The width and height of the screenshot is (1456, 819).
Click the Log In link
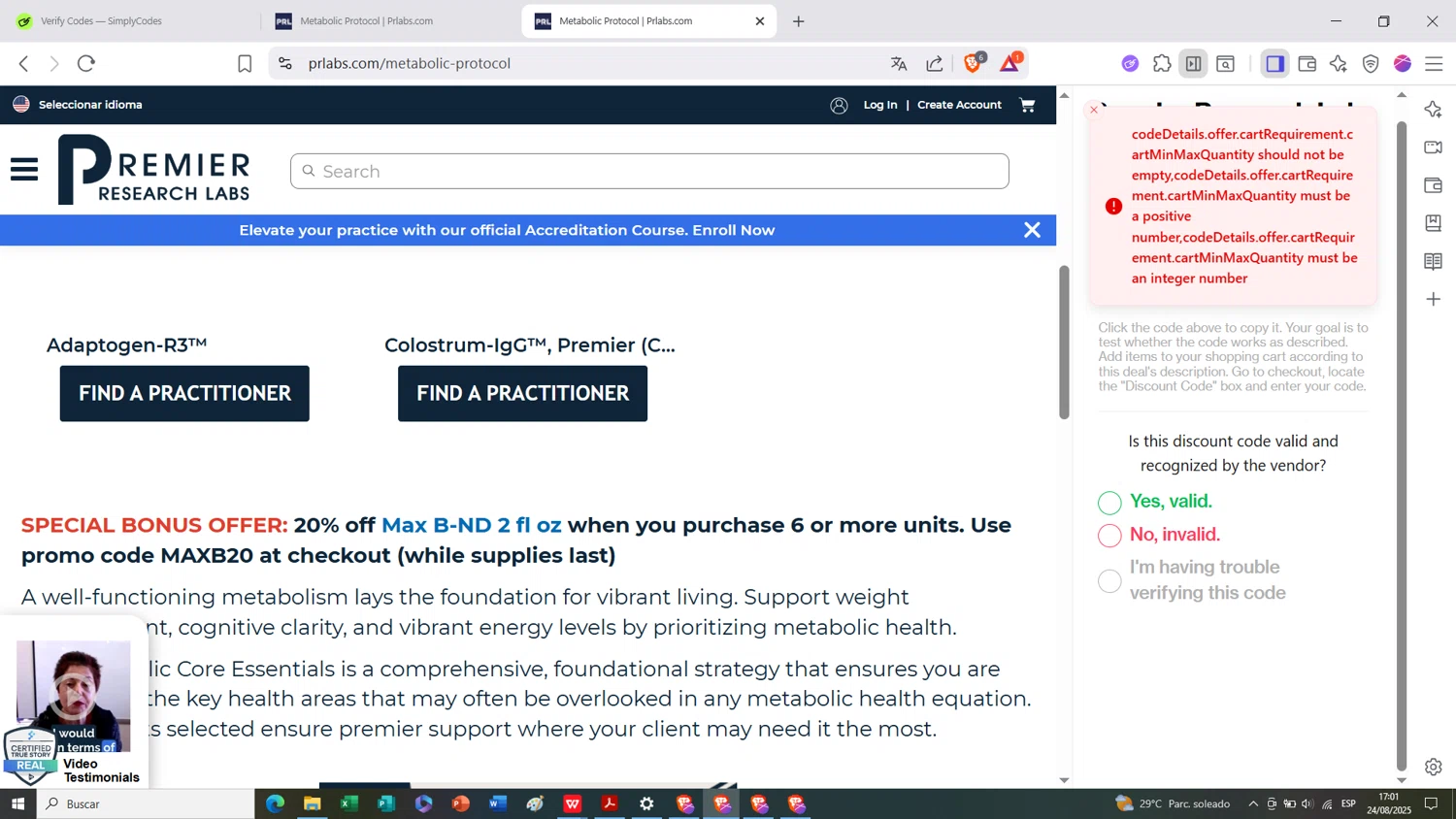point(880,105)
